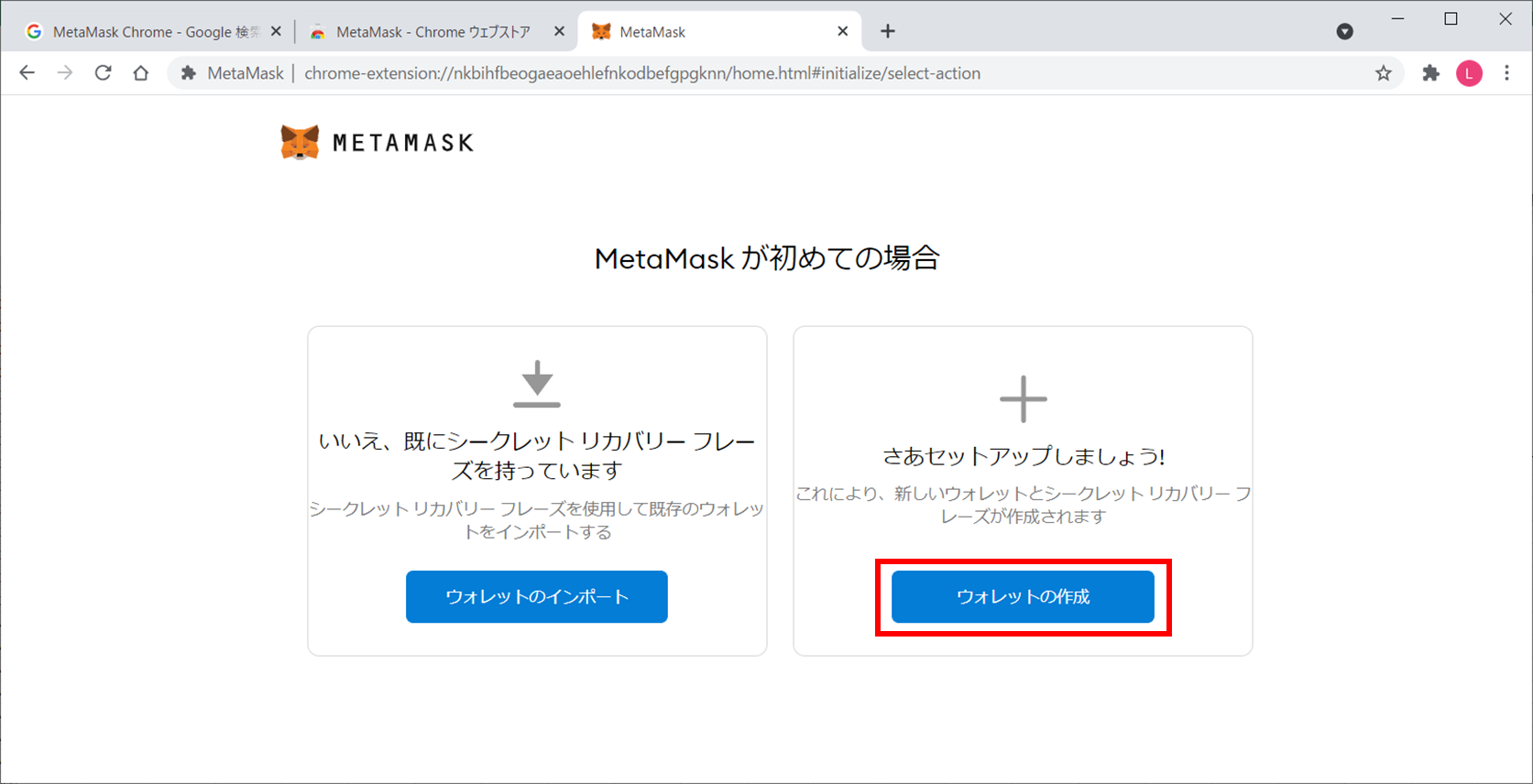This screenshot has height=784, width=1533.
Task: Click the ウォレットの作成 button
Action: [1023, 597]
